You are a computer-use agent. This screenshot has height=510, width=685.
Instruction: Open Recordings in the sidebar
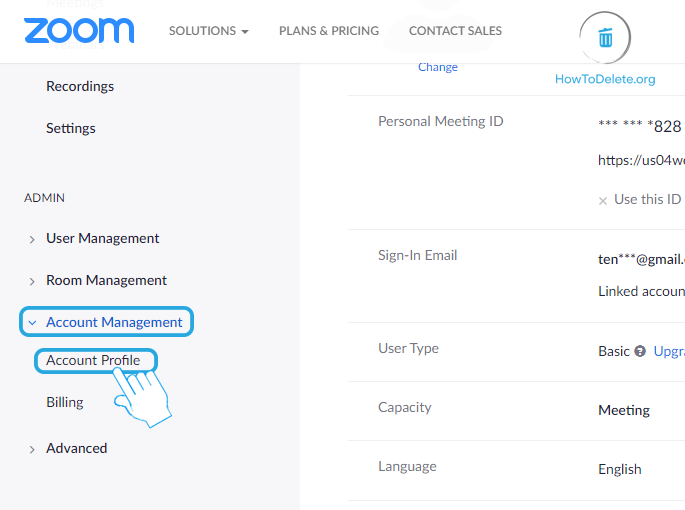tap(80, 87)
